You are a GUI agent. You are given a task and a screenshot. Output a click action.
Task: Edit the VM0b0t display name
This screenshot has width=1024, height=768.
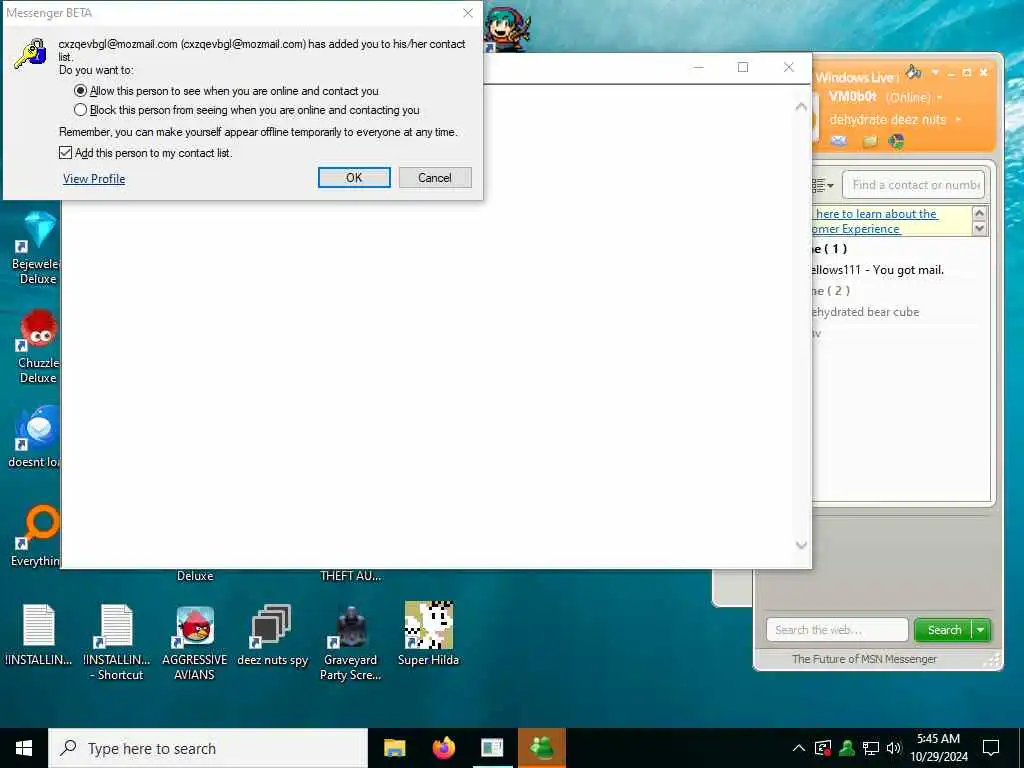(853, 97)
